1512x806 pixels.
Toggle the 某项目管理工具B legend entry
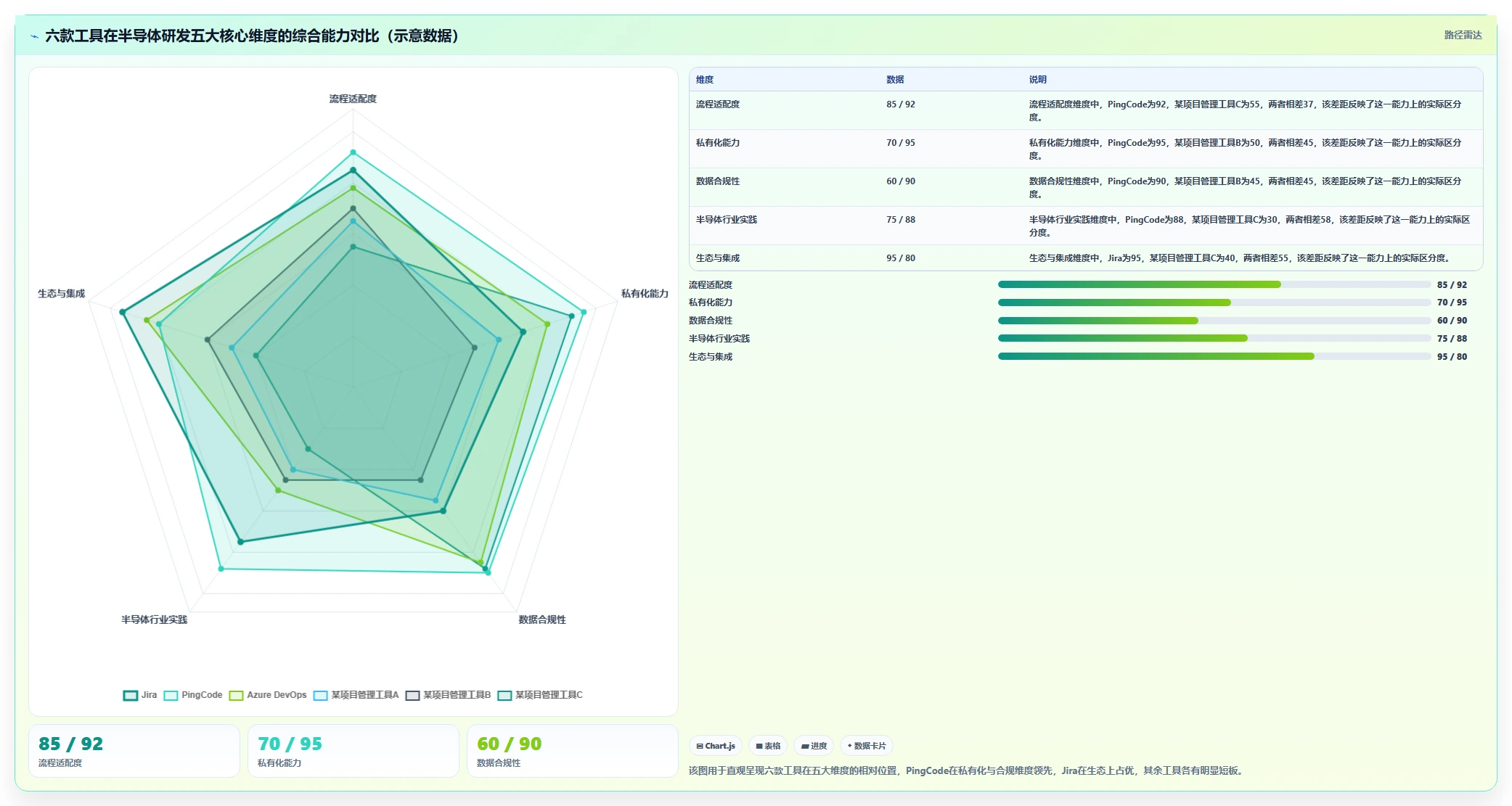(x=448, y=695)
